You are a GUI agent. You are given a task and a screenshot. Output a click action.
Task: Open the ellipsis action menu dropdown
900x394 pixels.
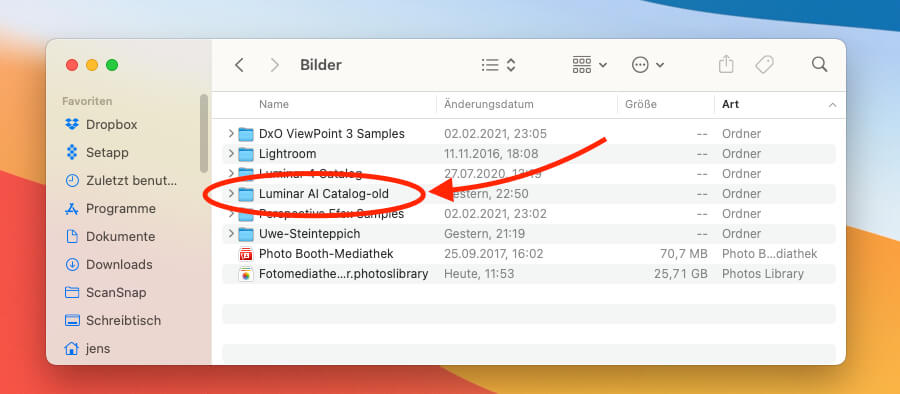click(x=647, y=65)
